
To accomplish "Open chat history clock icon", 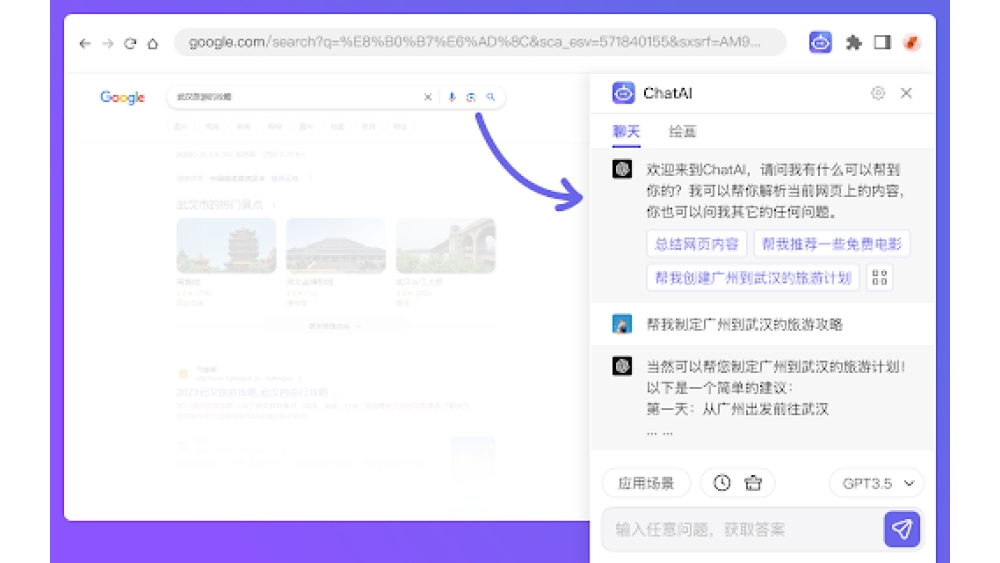I will click(x=722, y=483).
